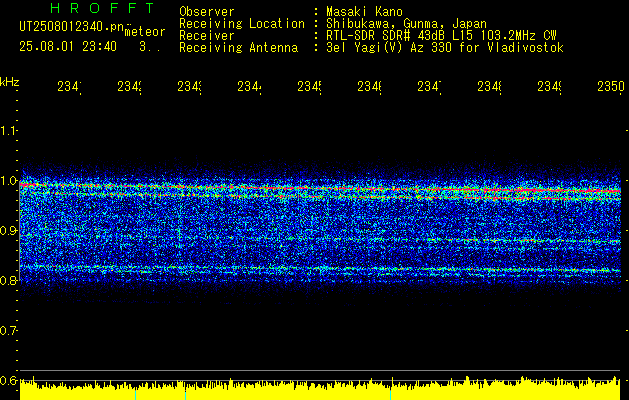This screenshot has width=629, height=400.
Task: Select the location text Shibukawa, Gunma, Japan
Action: point(406,23)
